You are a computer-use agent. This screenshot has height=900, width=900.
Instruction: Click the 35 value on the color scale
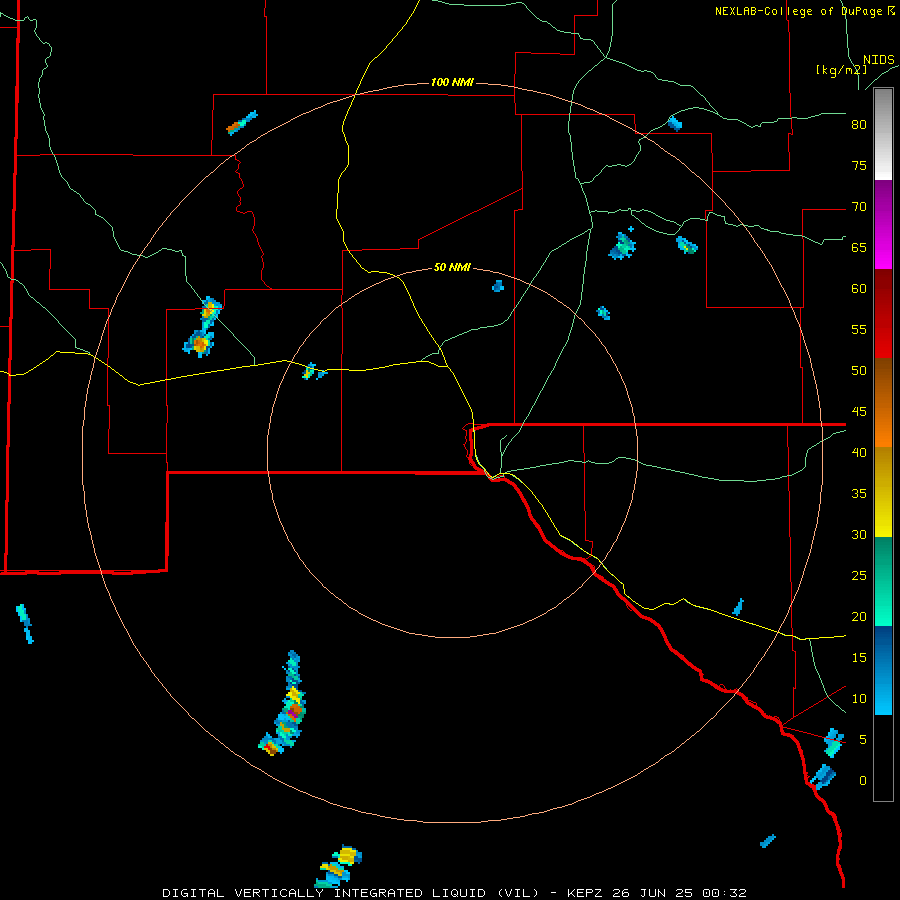(x=859, y=494)
